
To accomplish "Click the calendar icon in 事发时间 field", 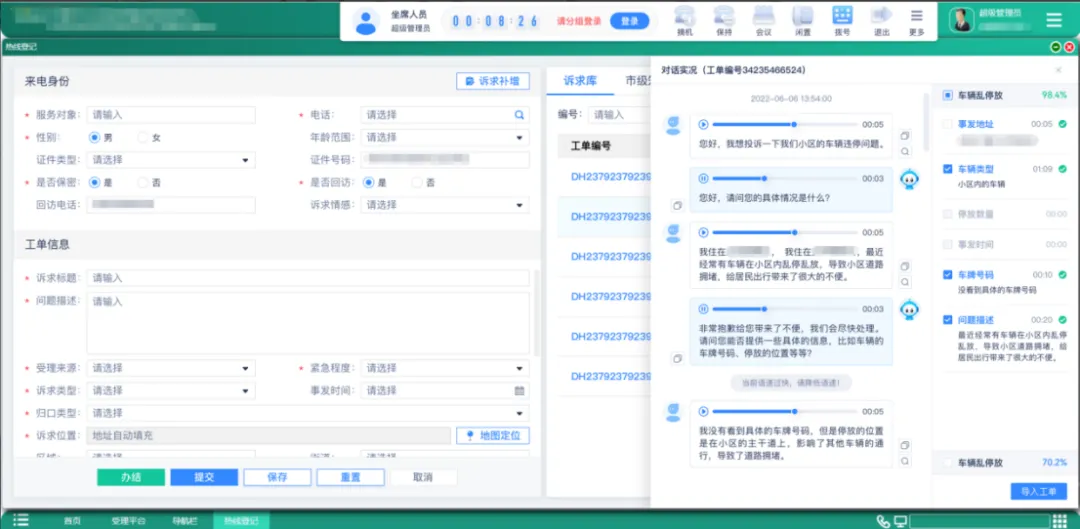I will [519, 391].
